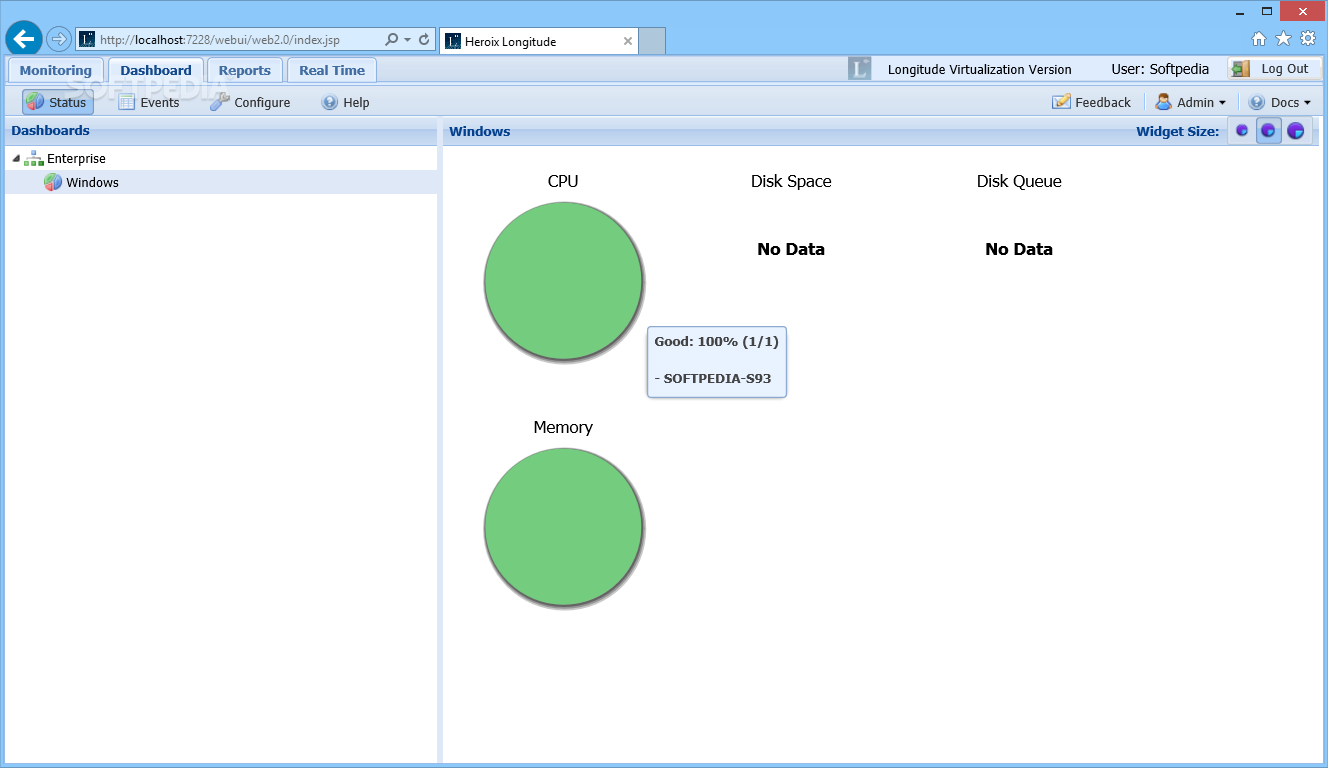The image size is (1328, 768).
Task: Click the Memory widget title
Action: tap(563, 427)
